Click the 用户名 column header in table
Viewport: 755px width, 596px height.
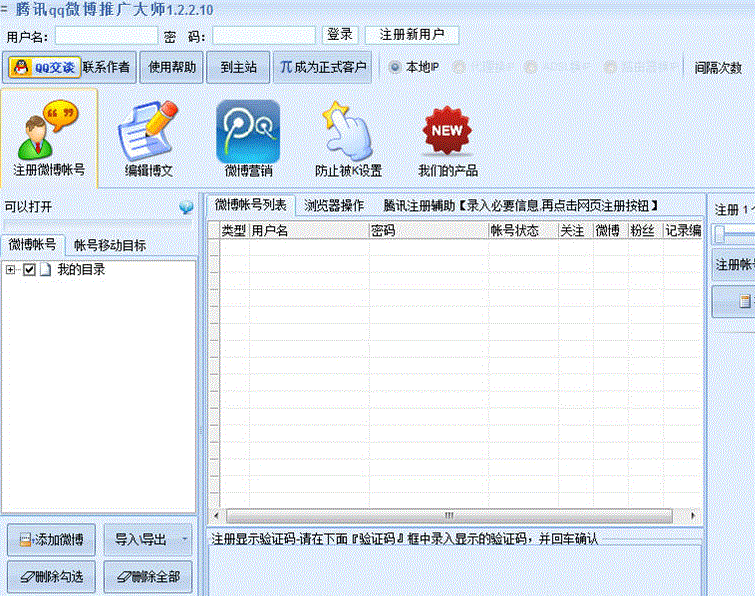309,231
